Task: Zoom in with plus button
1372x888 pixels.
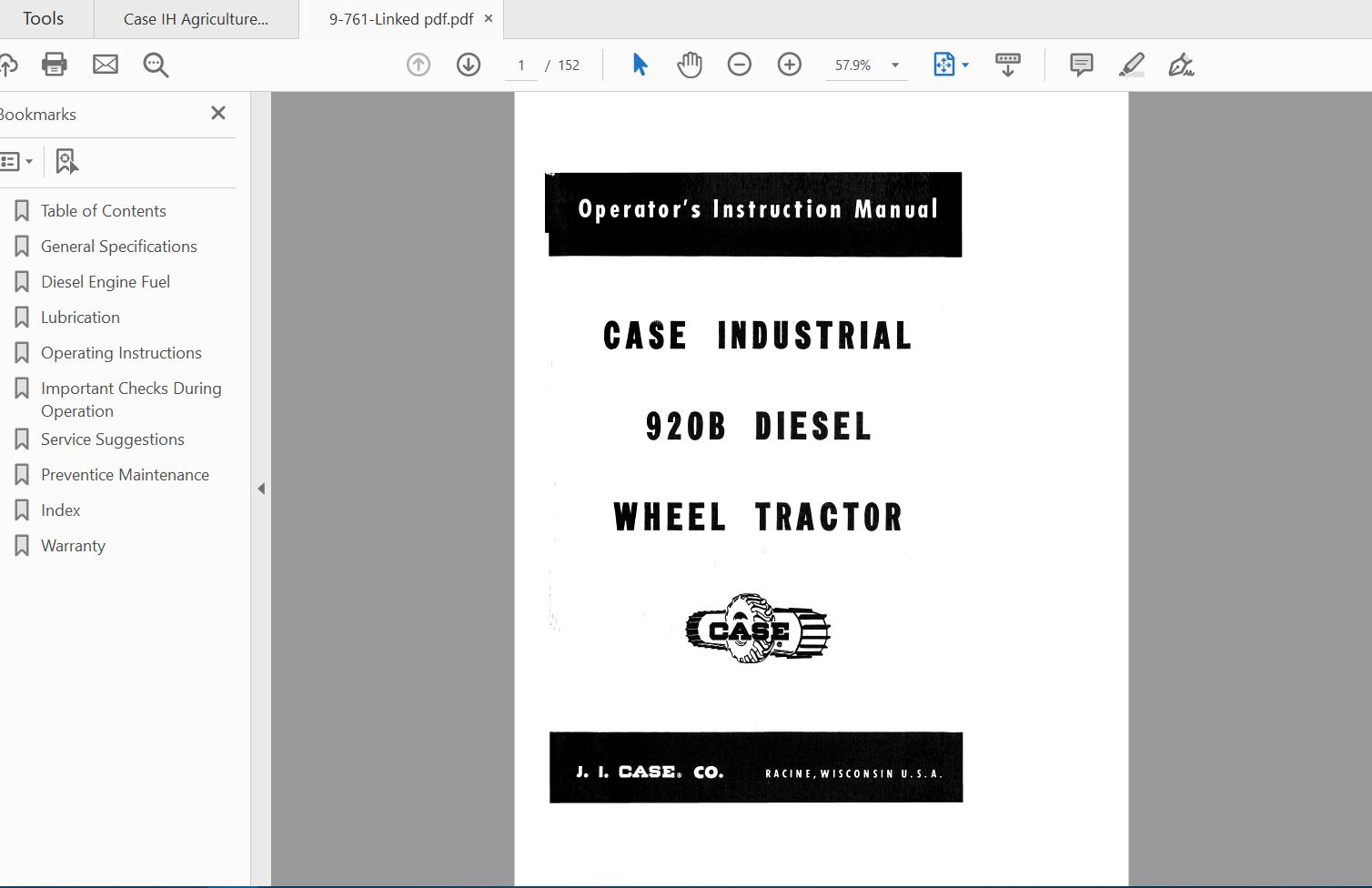Action: point(790,65)
